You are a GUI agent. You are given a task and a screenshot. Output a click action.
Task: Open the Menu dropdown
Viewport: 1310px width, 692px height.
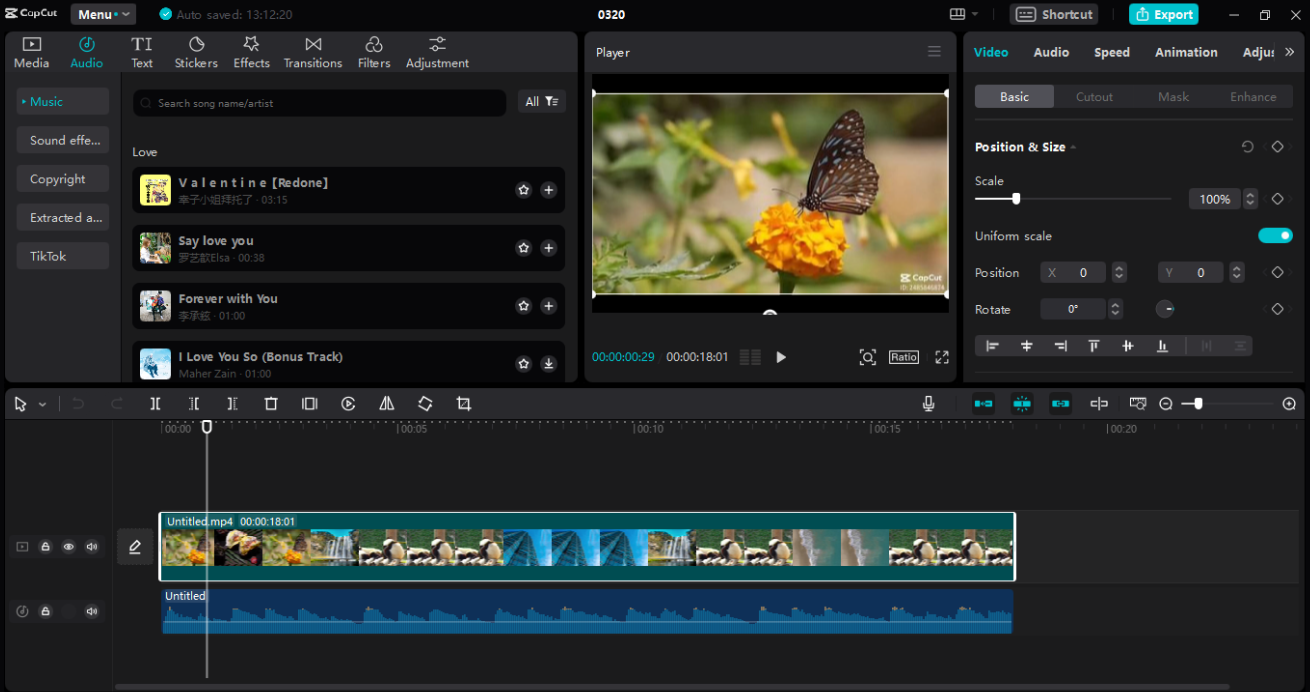[103, 14]
